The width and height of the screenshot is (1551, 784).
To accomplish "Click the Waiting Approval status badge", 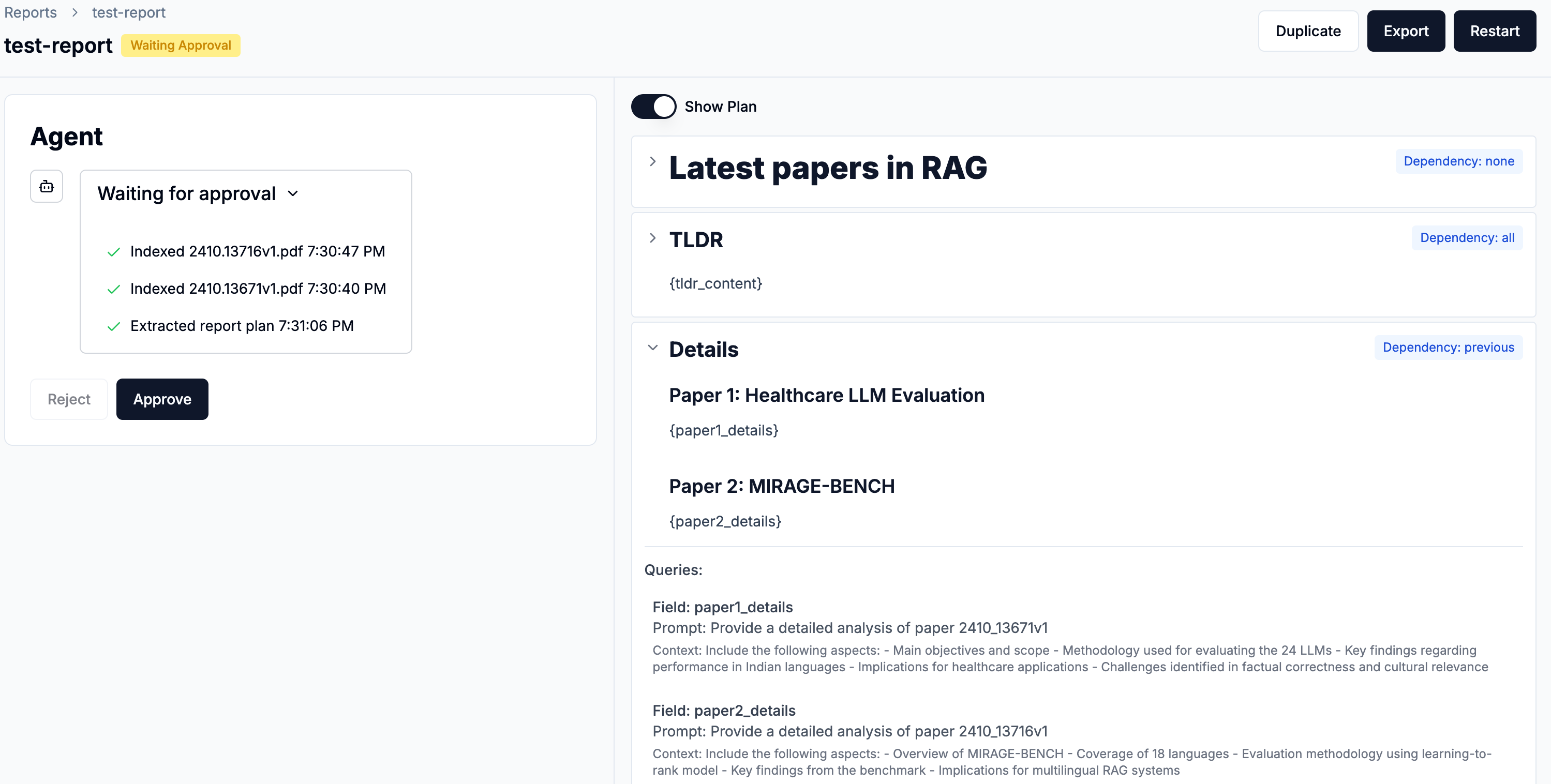I will 181,46.
